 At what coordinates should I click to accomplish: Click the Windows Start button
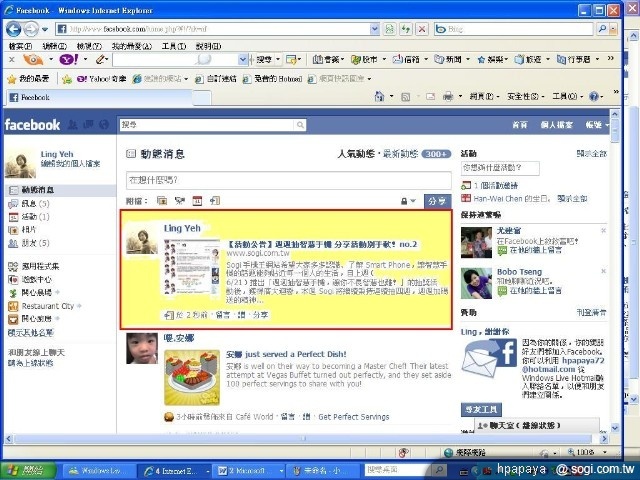coord(28,471)
